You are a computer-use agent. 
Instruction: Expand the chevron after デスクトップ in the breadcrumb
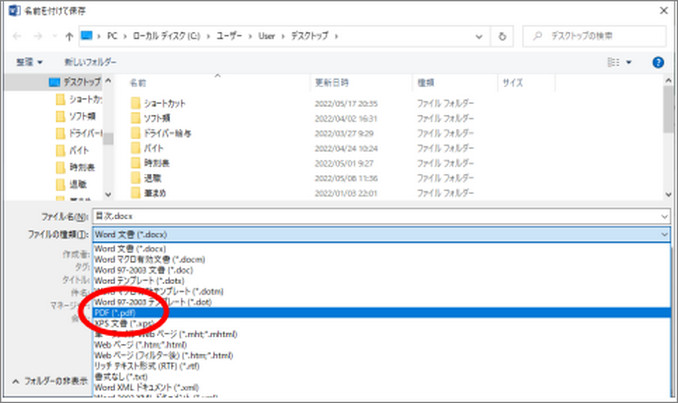(336, 36)
